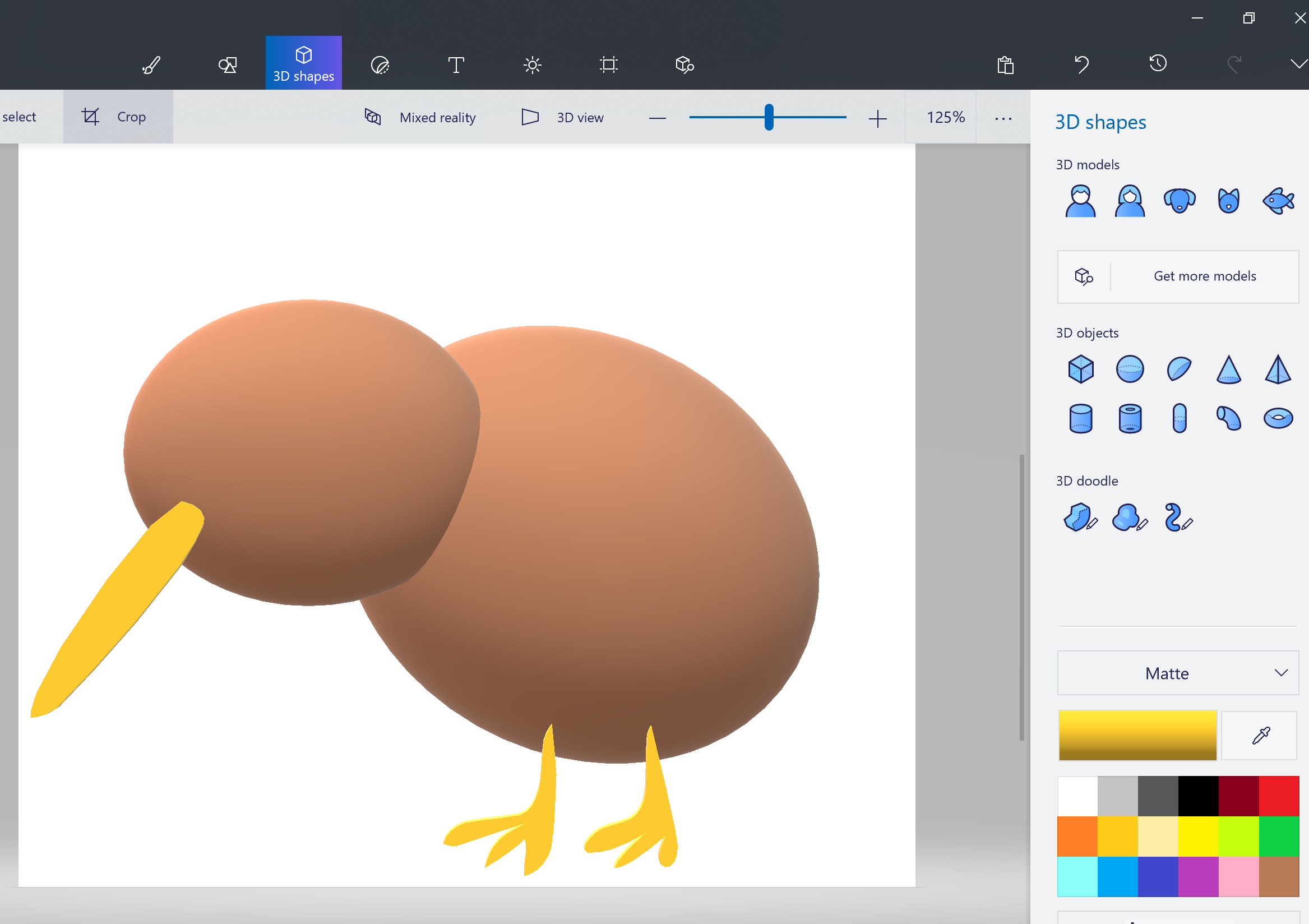The height and width of the screenshot is (924, 1309).
Task: Pick the orange color swatch
Action: coord(1077,836)
